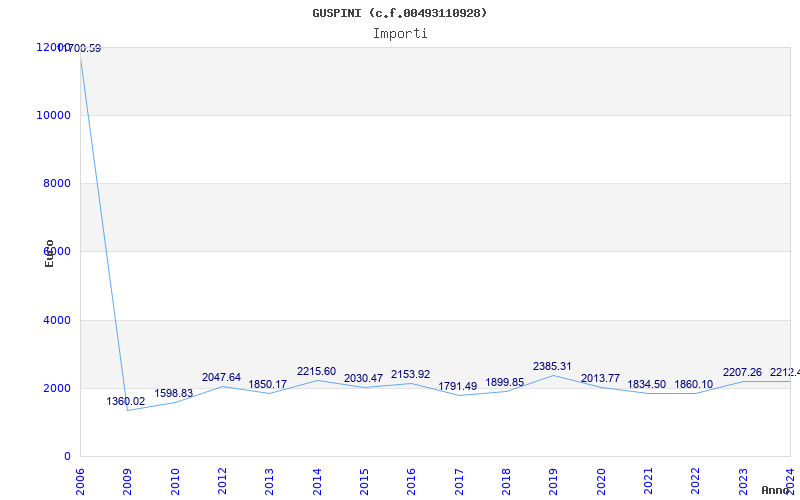Select the x-axis year 2022
This screenshot has height=500, width=800.
[x=695, y=481]
